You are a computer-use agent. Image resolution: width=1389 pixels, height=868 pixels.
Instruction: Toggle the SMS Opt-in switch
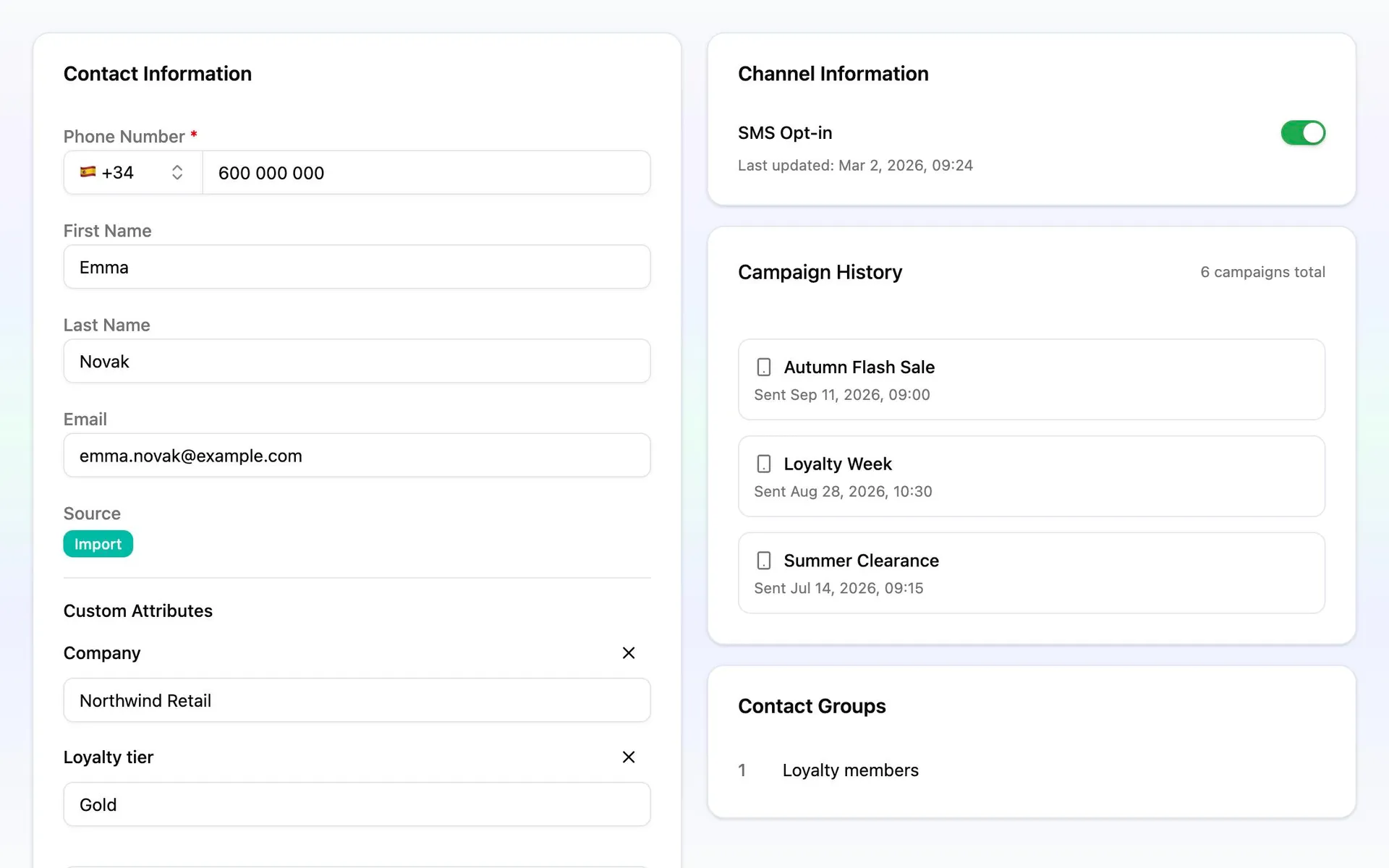point(1303,133)
